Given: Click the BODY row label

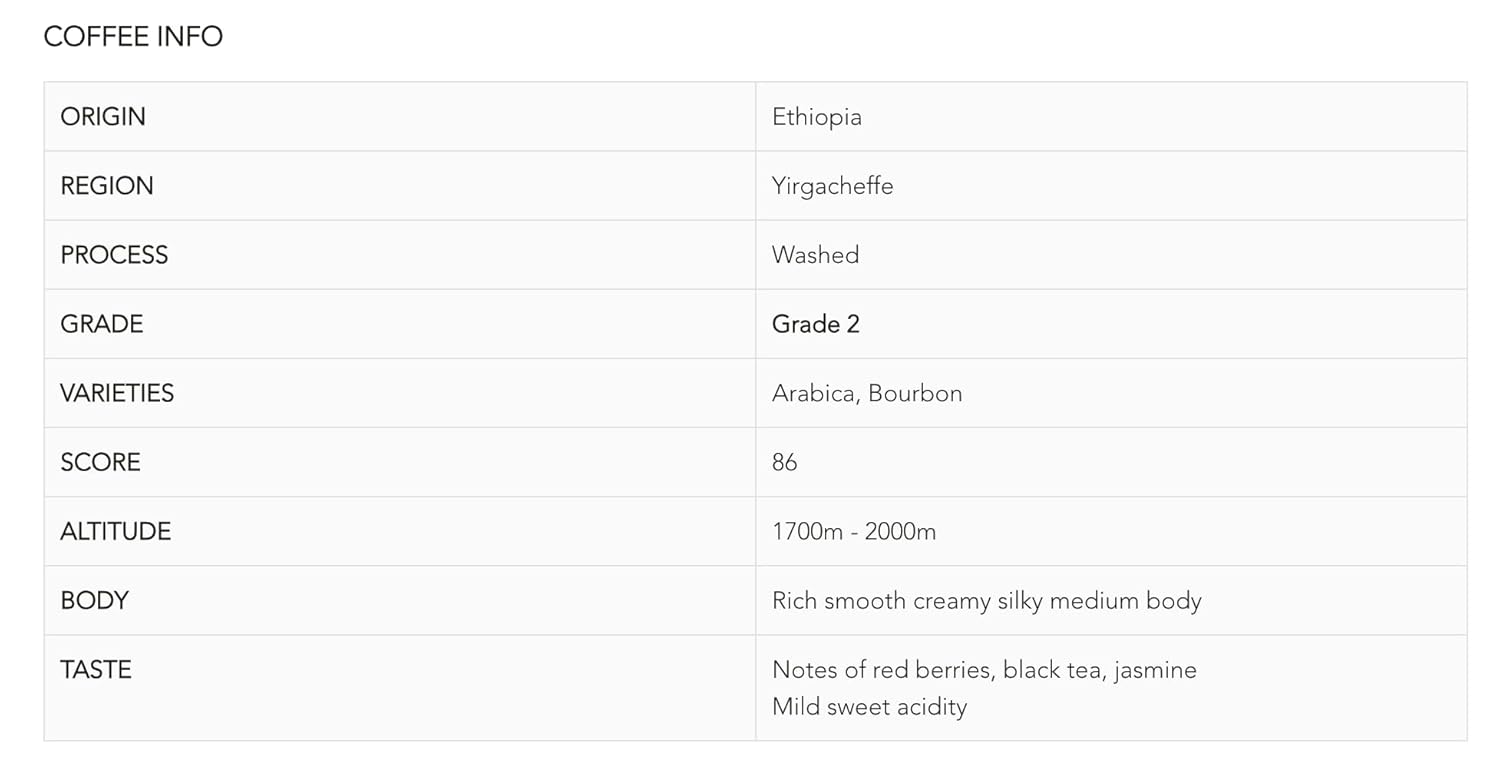Looking at the screenshot, I should click(x=94, y=600).
